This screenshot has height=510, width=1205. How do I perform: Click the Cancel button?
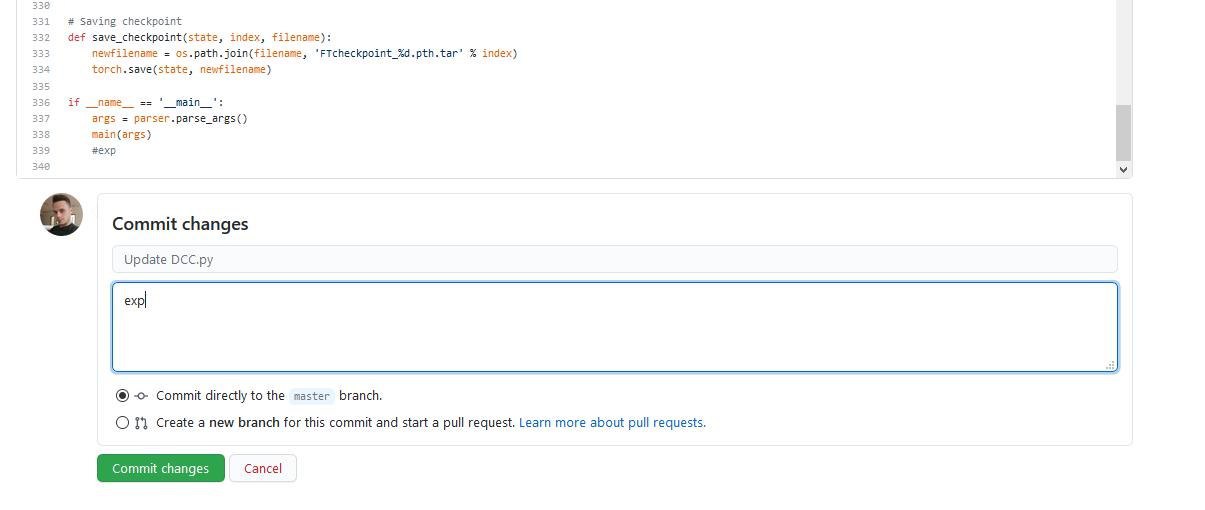pos(263,468)
